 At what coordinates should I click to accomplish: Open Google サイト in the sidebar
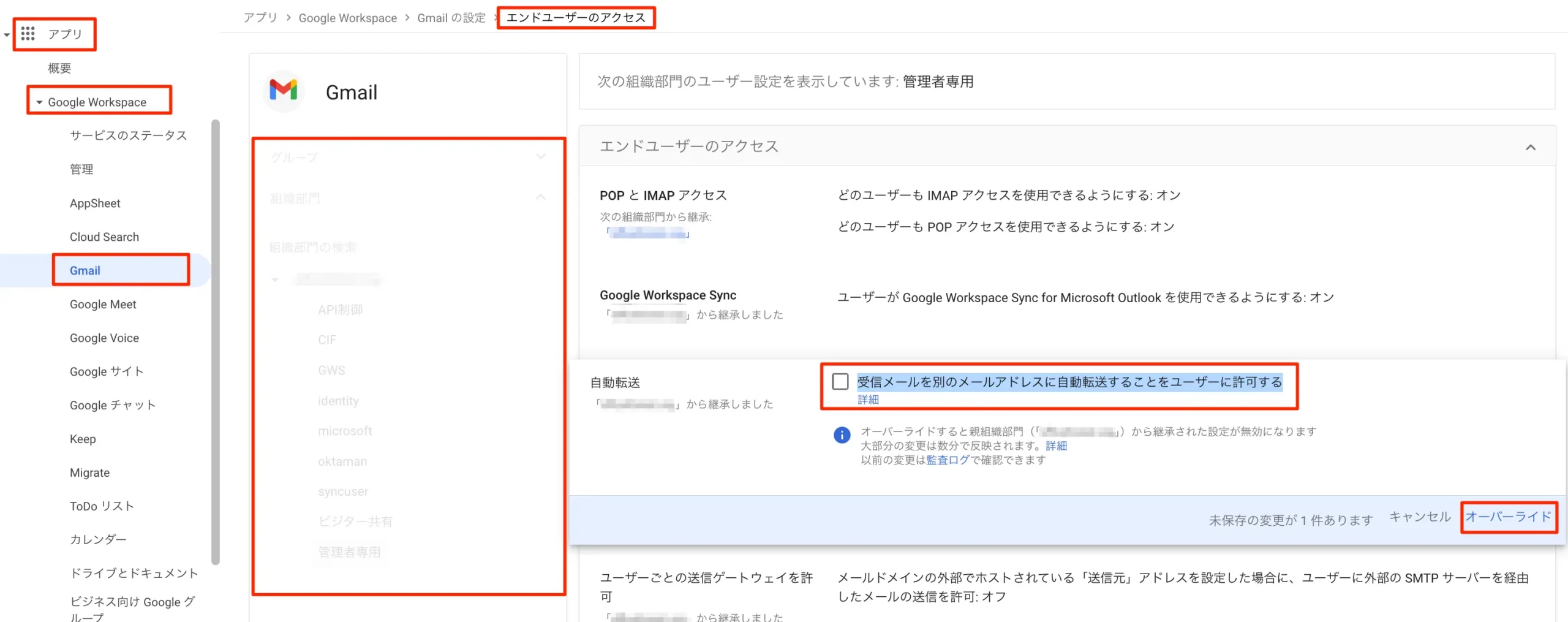107,371
